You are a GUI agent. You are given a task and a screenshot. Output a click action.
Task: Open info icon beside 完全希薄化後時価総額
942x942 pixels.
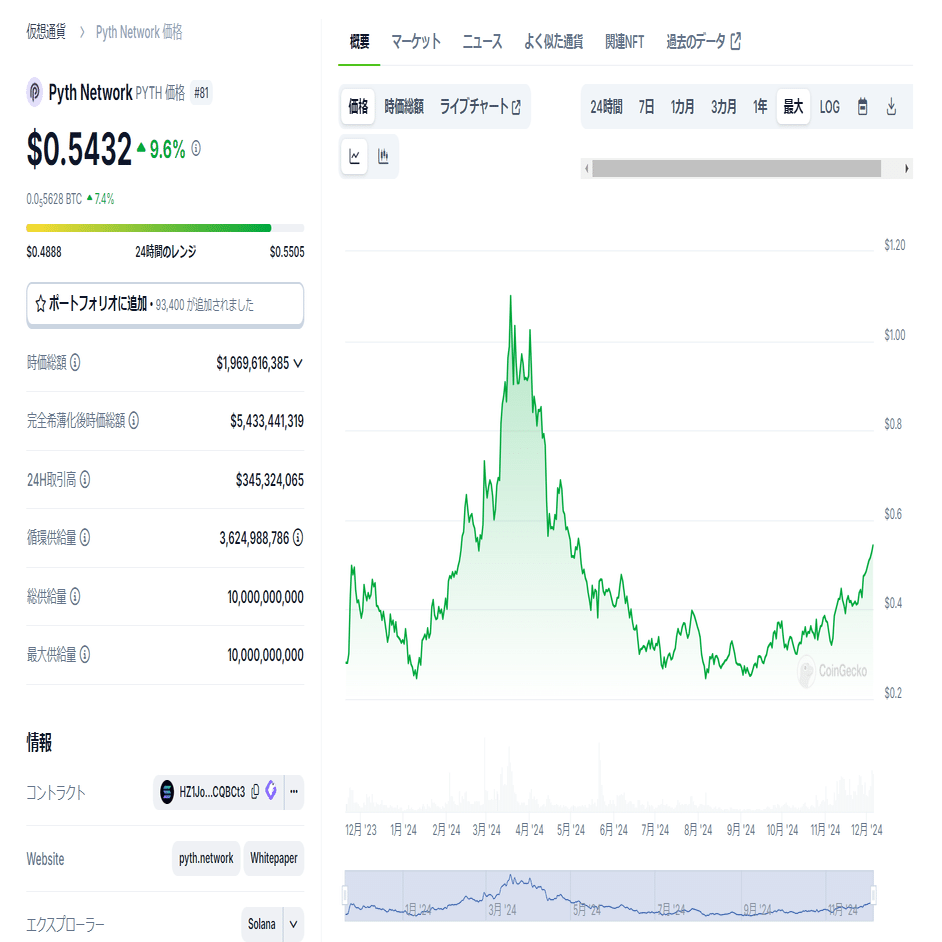pyautogui.click(x=134, y=421)
